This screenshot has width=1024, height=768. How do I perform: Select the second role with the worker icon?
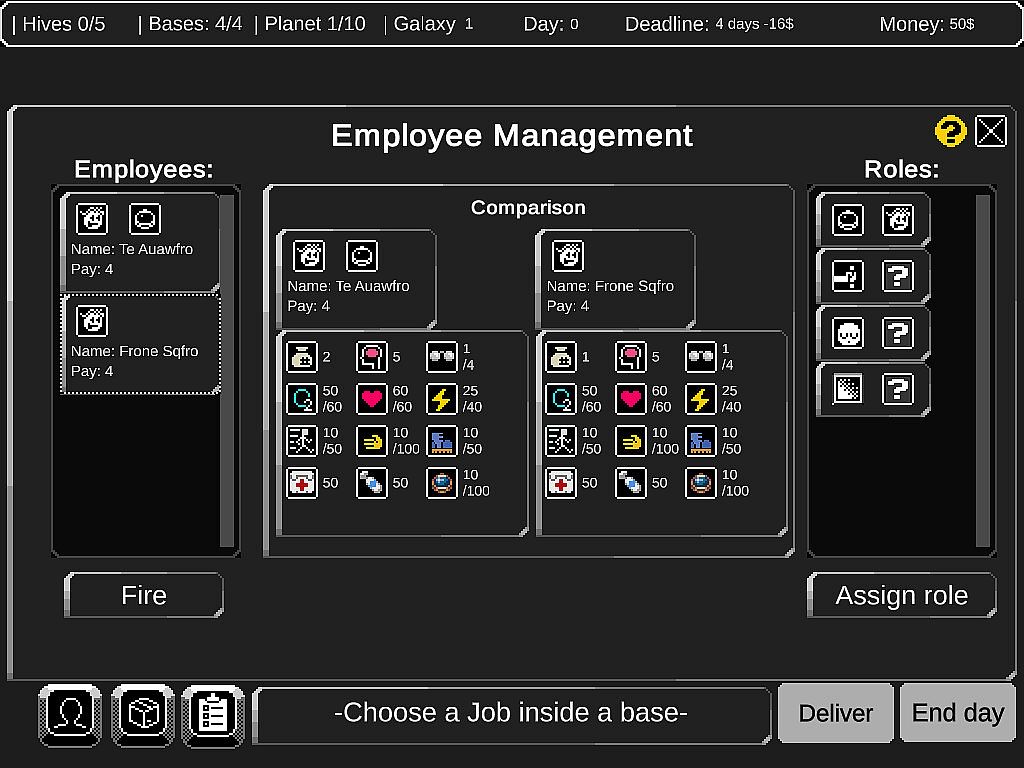pyautogui.click(x=873, y=276)
